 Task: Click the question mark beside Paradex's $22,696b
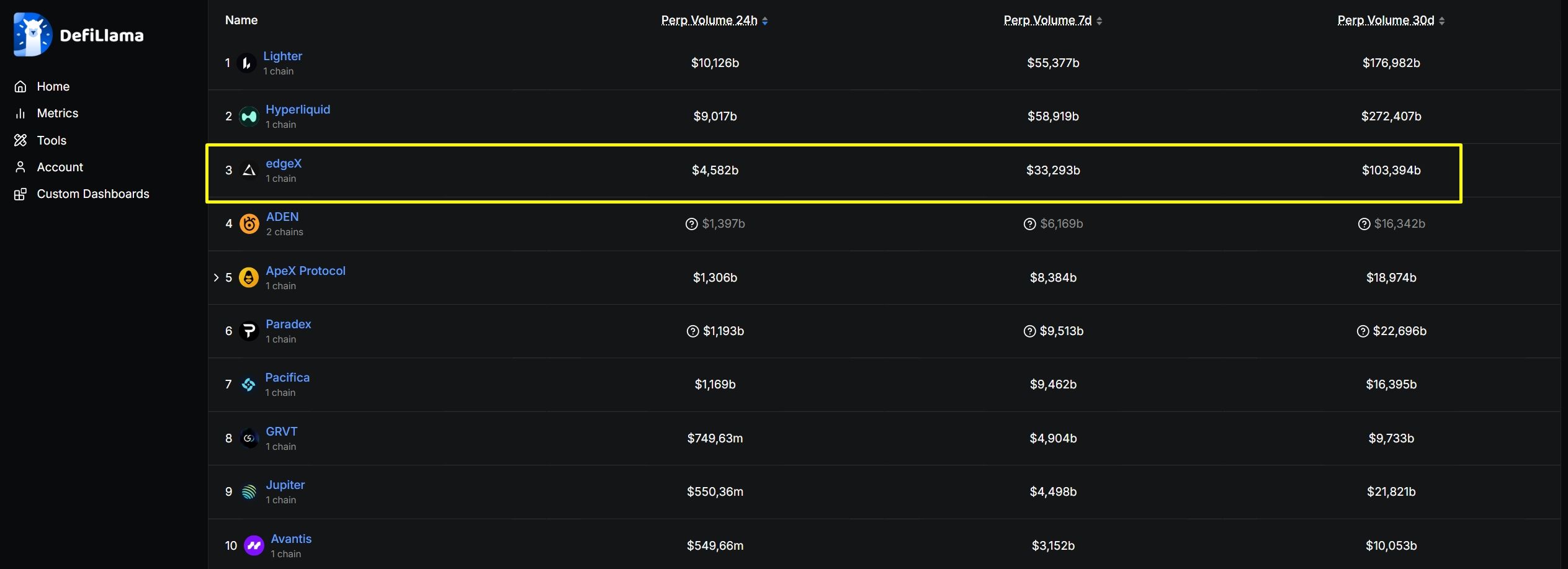point(1363,331)
